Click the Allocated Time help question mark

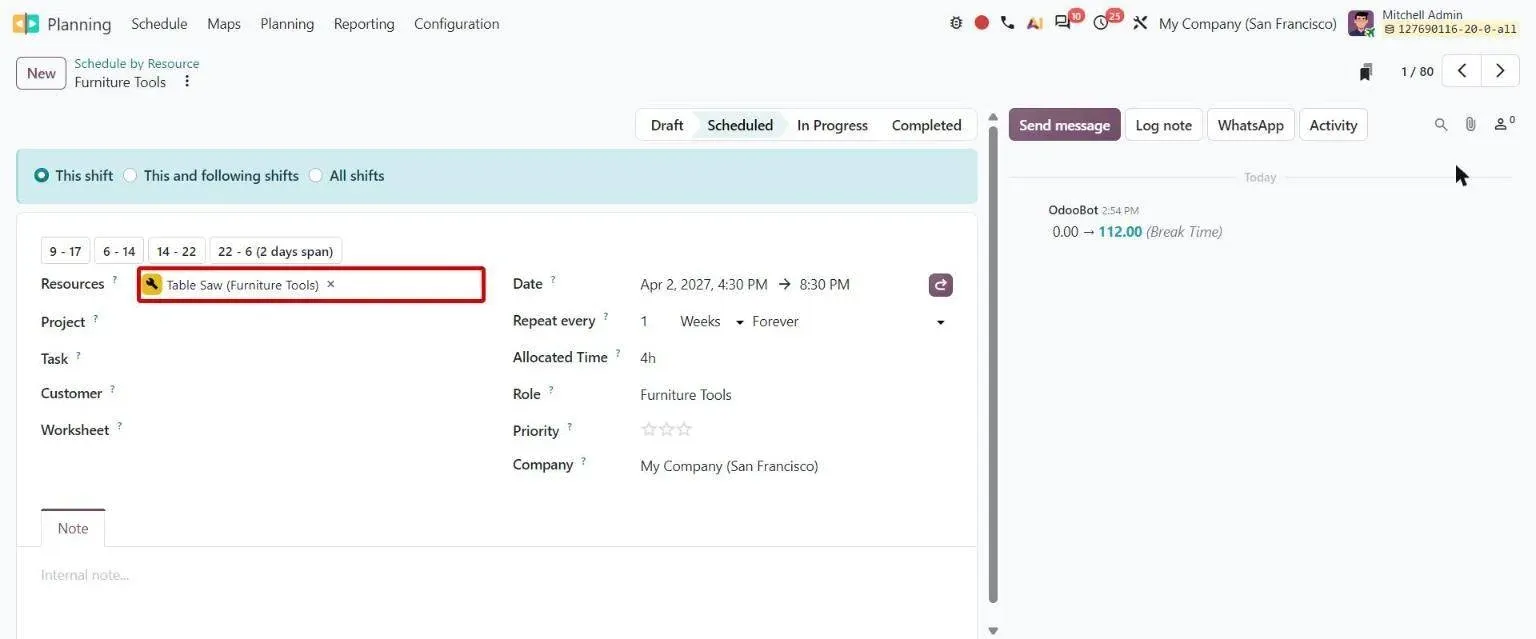[618, 354]
